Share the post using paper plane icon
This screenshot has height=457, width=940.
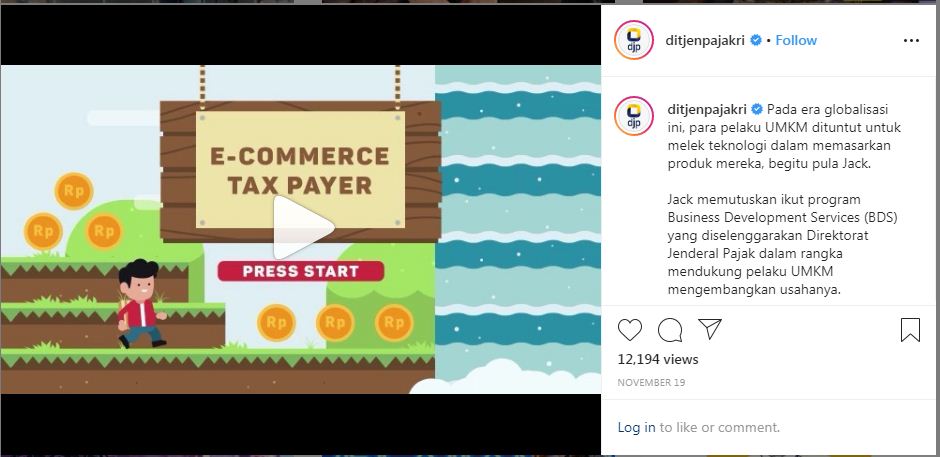[710, 329]
